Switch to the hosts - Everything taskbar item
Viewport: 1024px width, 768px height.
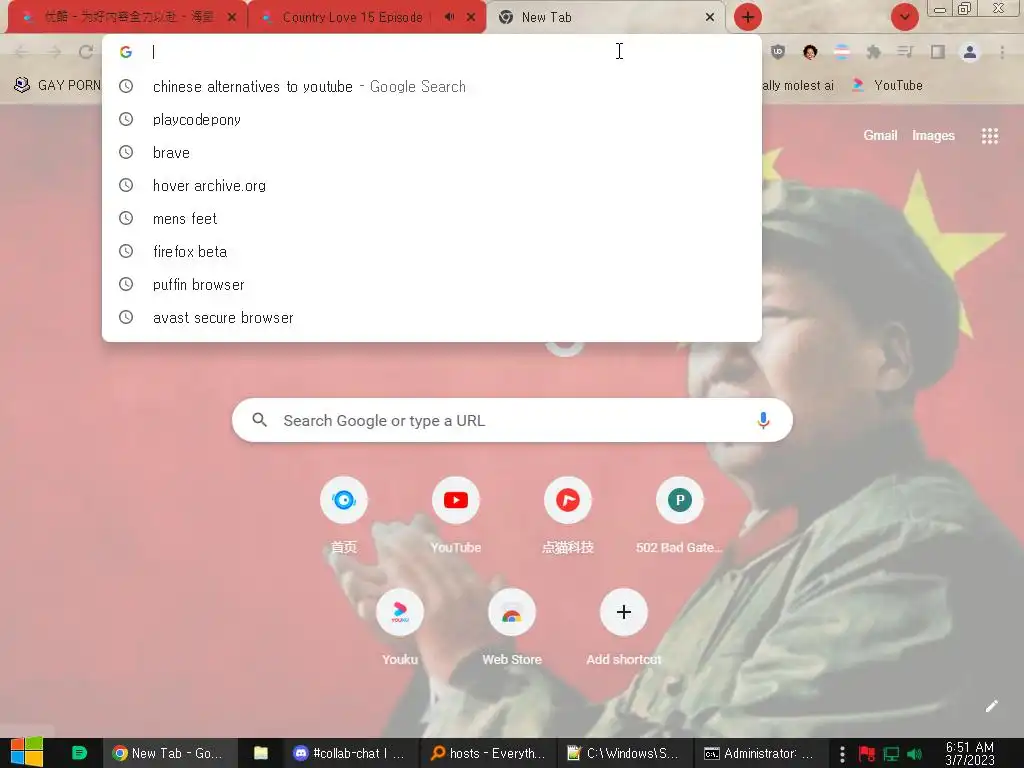[488, 753]
